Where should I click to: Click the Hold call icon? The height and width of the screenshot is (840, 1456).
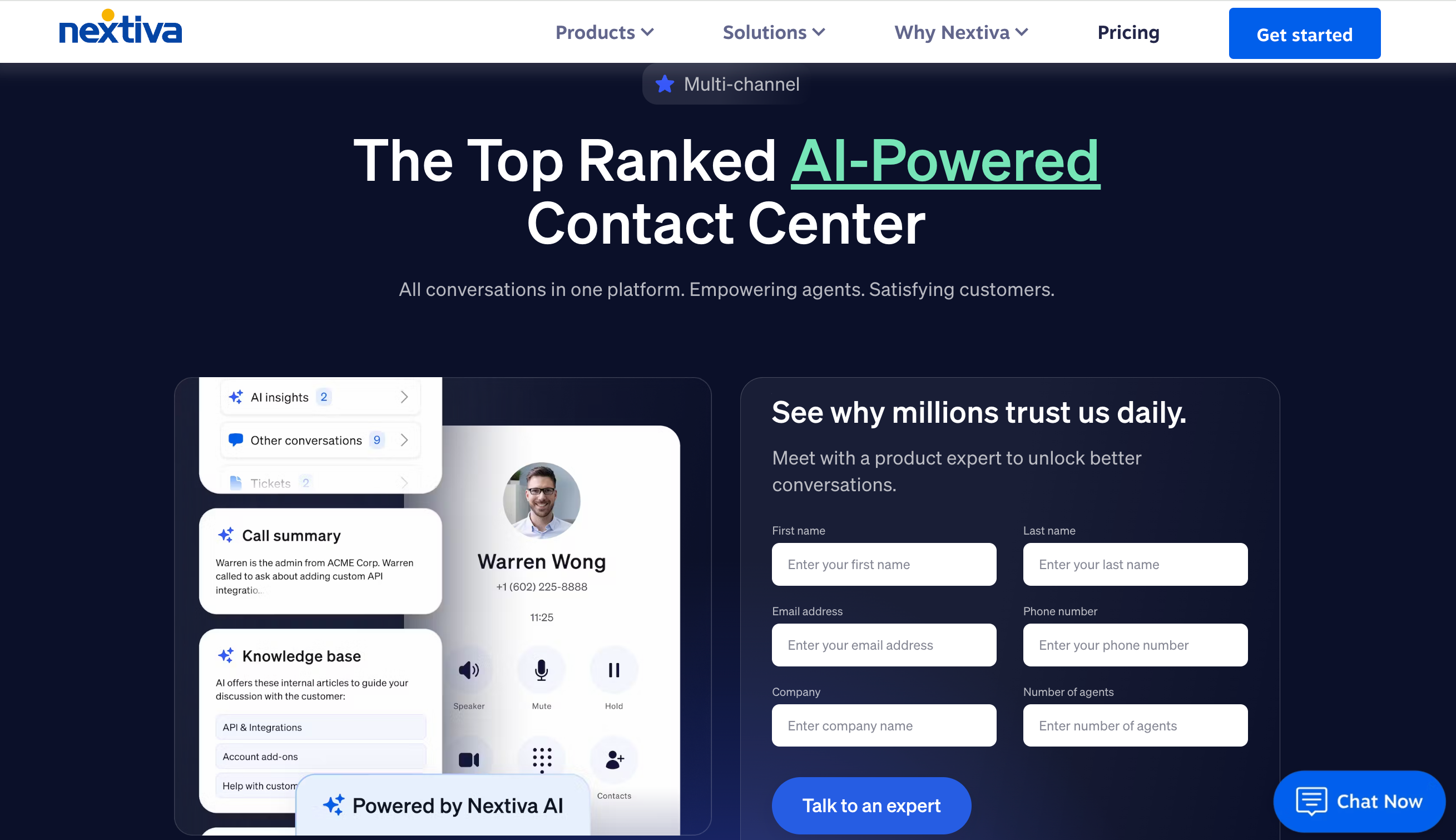pyautogui.click(x=614, y=670)
